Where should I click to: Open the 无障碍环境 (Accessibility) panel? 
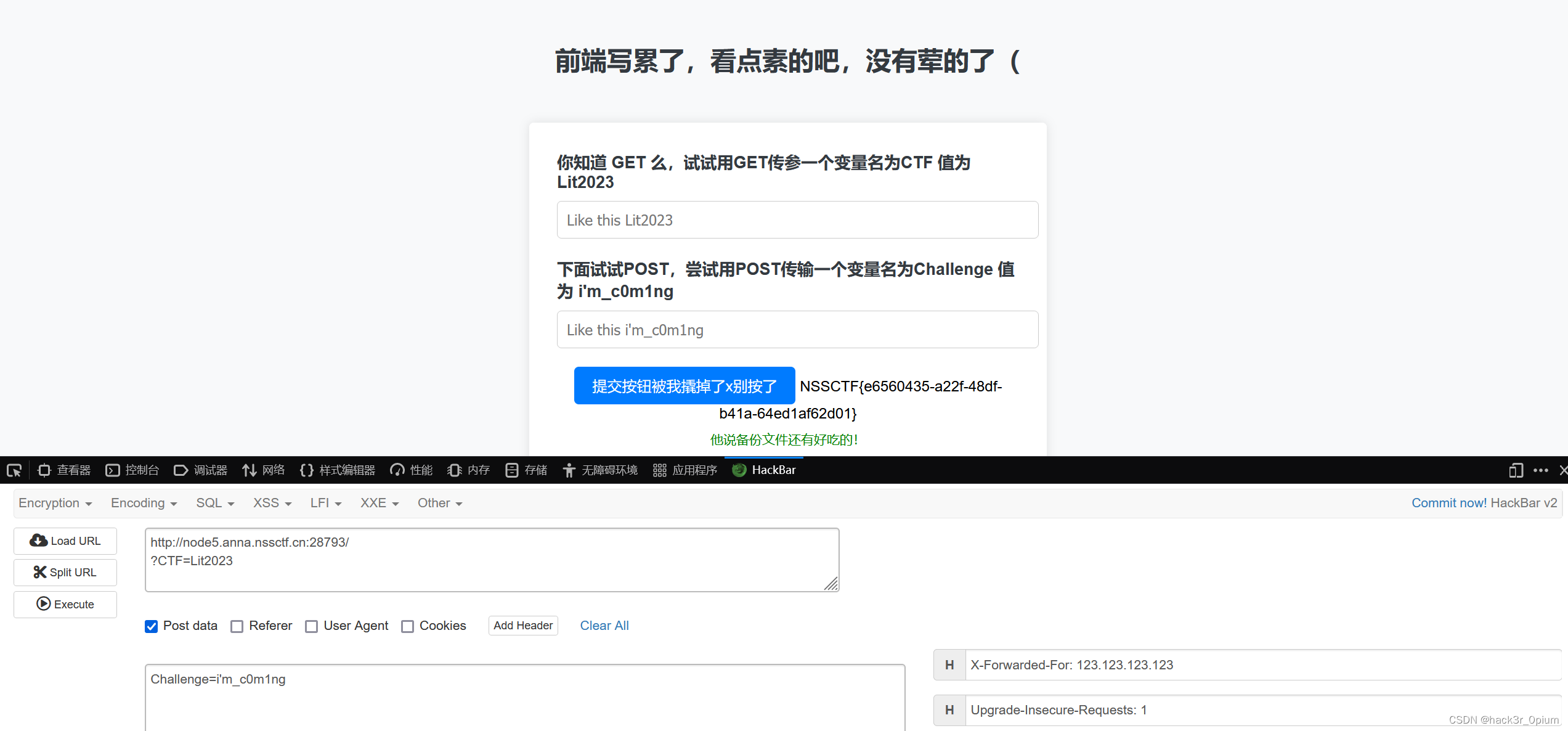click(599, 470)
